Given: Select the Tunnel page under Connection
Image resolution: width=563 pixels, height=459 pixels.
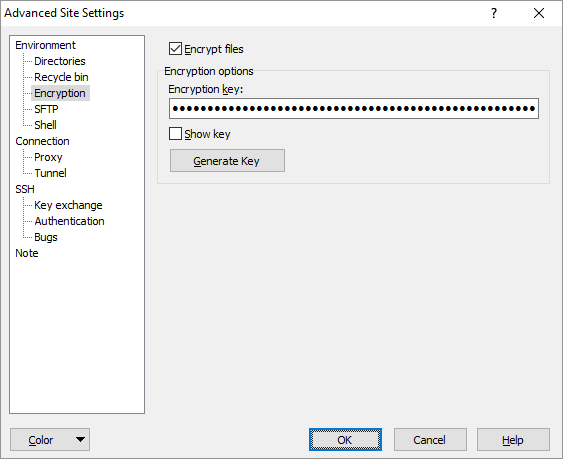Looking at the screenshot, I should 50,173.
